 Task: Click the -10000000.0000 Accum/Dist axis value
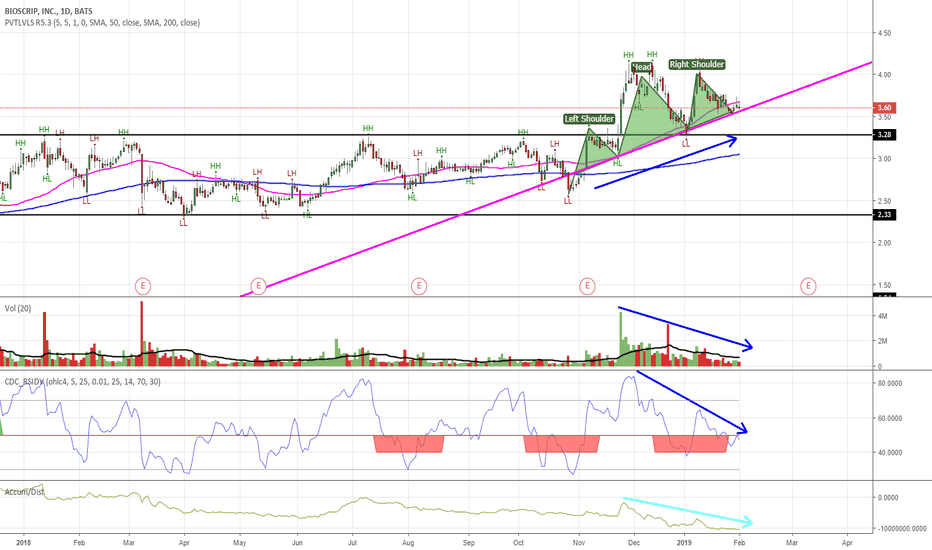(902, 529)
